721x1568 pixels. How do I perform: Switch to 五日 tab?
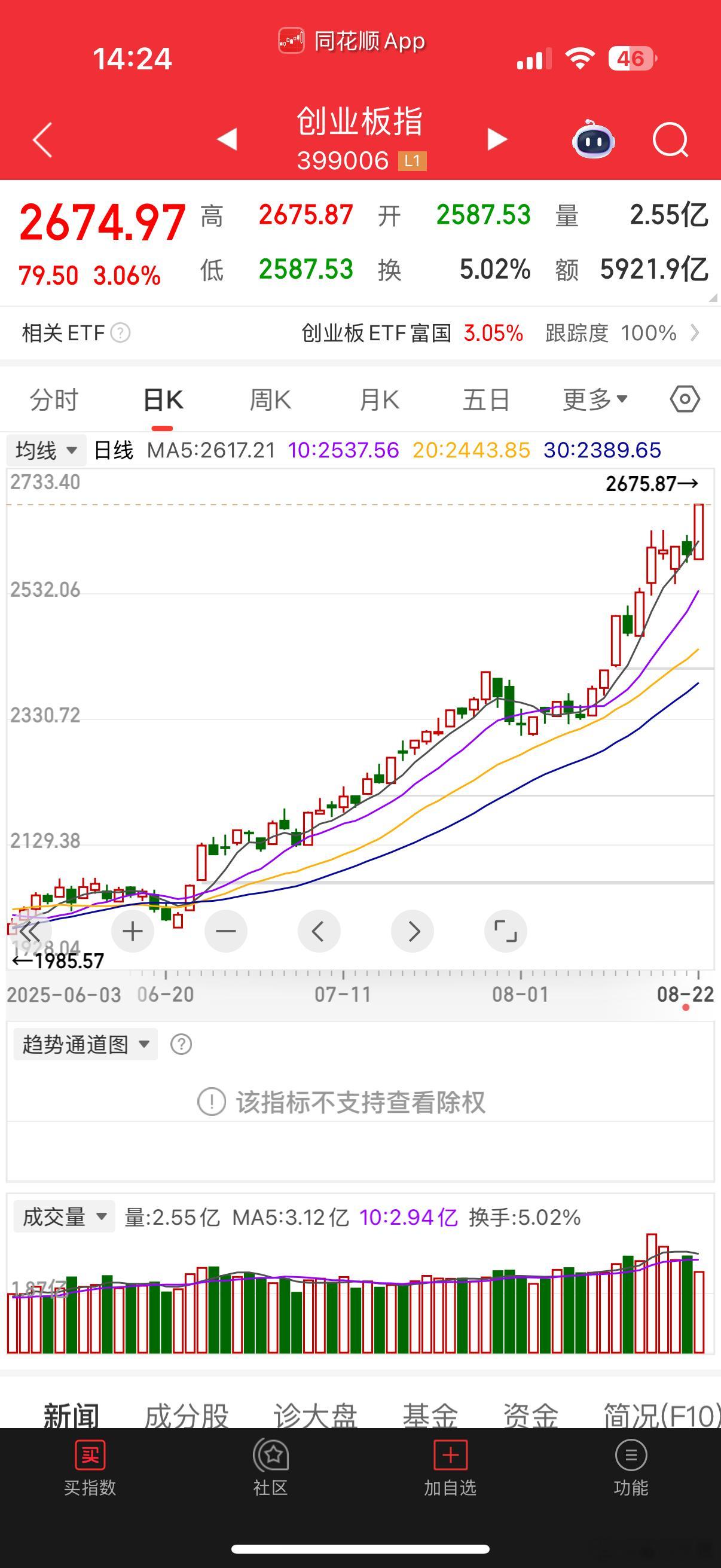coord(486,400)
